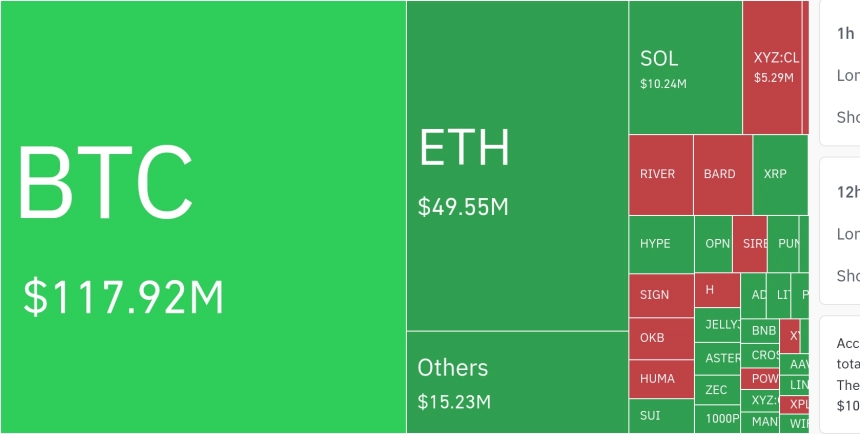
Task: Select the green XRP tile
Action: pyautogui.click(x=779, y=174)
